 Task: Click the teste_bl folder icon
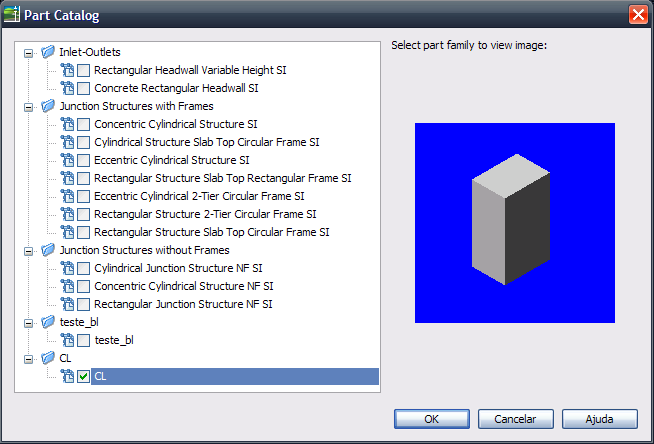tap(48, 322)
